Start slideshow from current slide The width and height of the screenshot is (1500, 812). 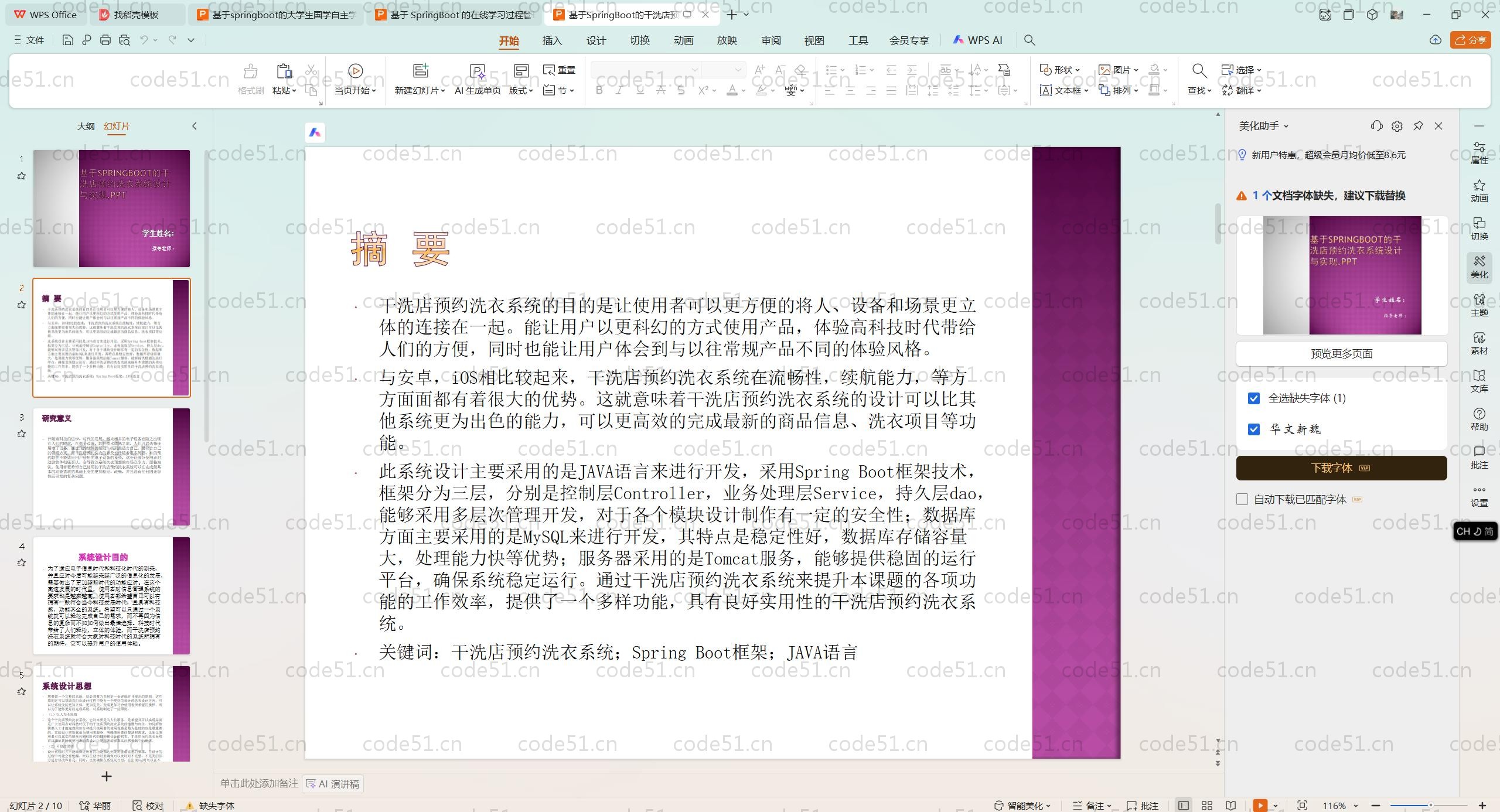click(x=355, y=71)
